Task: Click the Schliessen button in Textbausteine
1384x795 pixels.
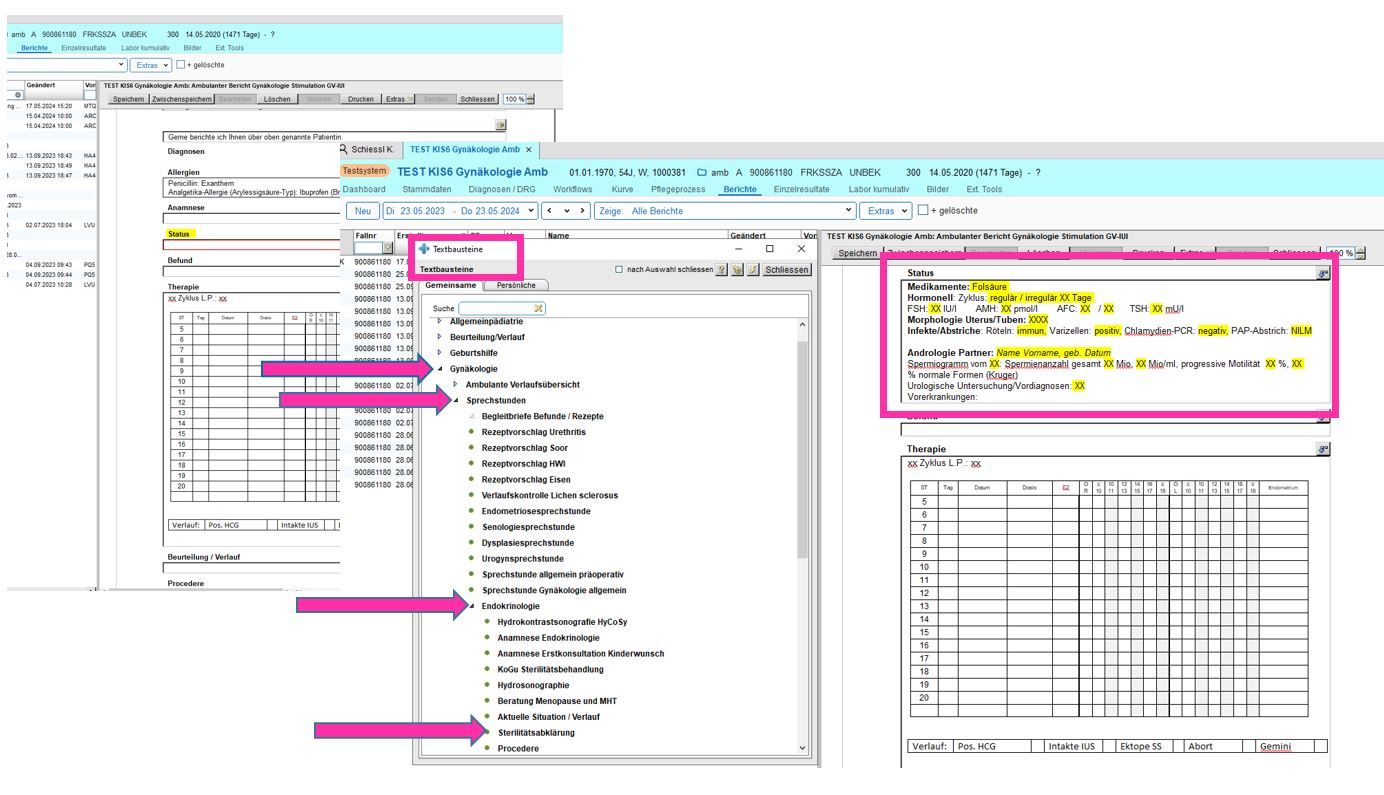Action: tap(786, 270)
